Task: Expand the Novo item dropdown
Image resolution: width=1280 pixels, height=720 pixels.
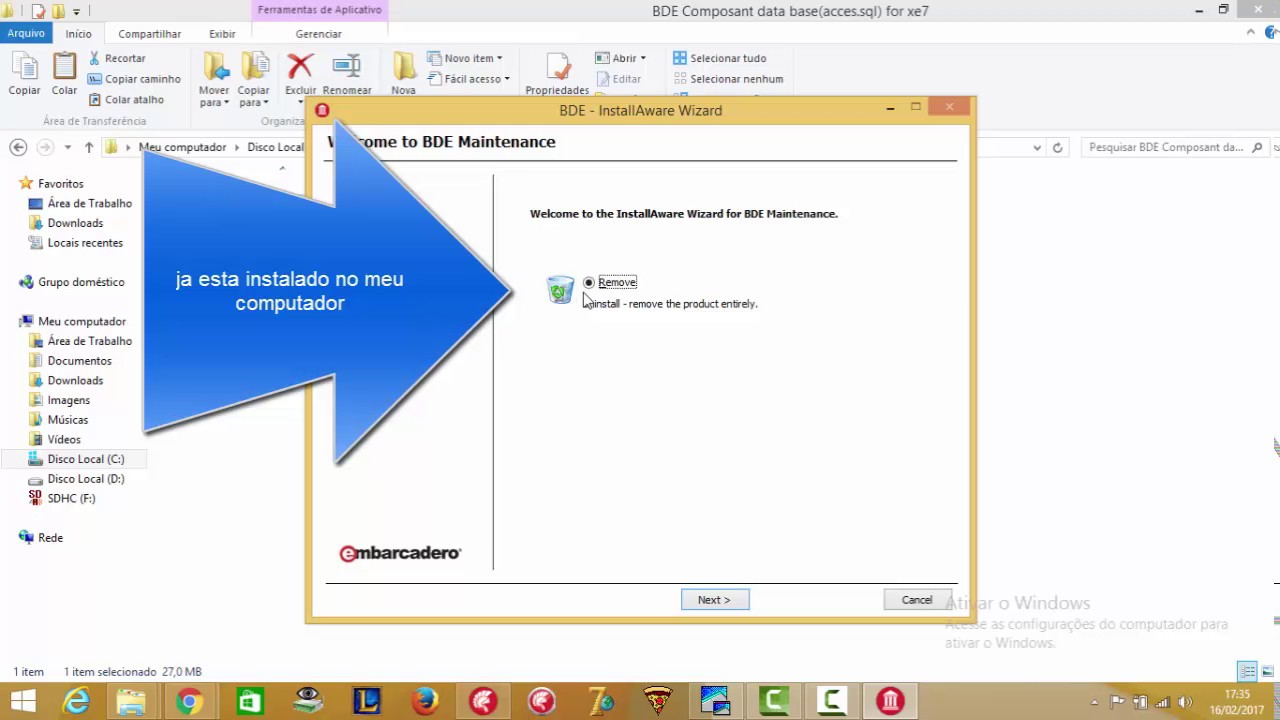Action: (x=465, y=58)
